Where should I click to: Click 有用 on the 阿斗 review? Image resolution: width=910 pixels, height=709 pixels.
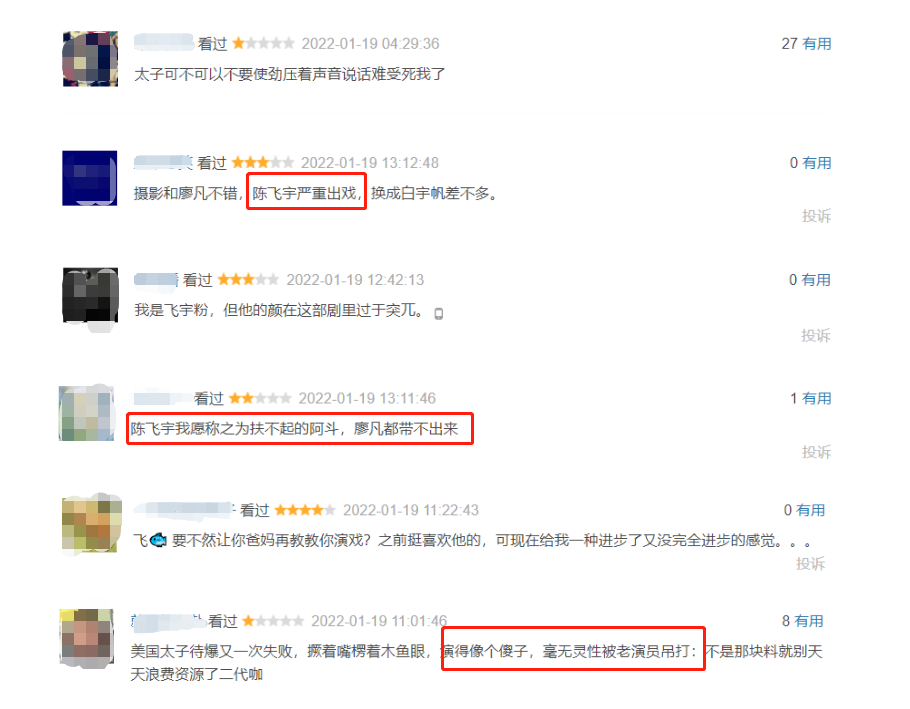[x=817, y=399]
